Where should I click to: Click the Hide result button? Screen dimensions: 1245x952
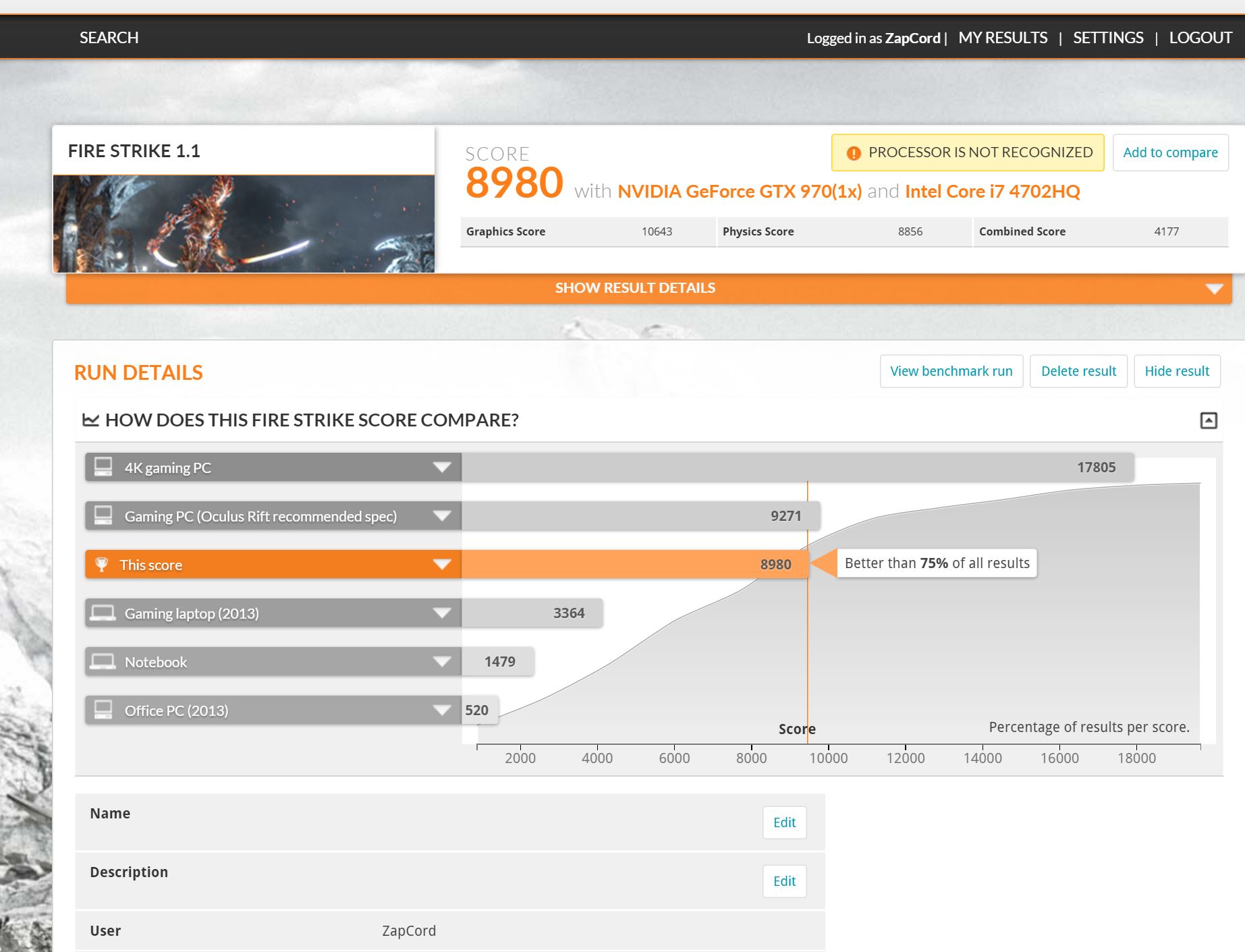pos(1177,371)
